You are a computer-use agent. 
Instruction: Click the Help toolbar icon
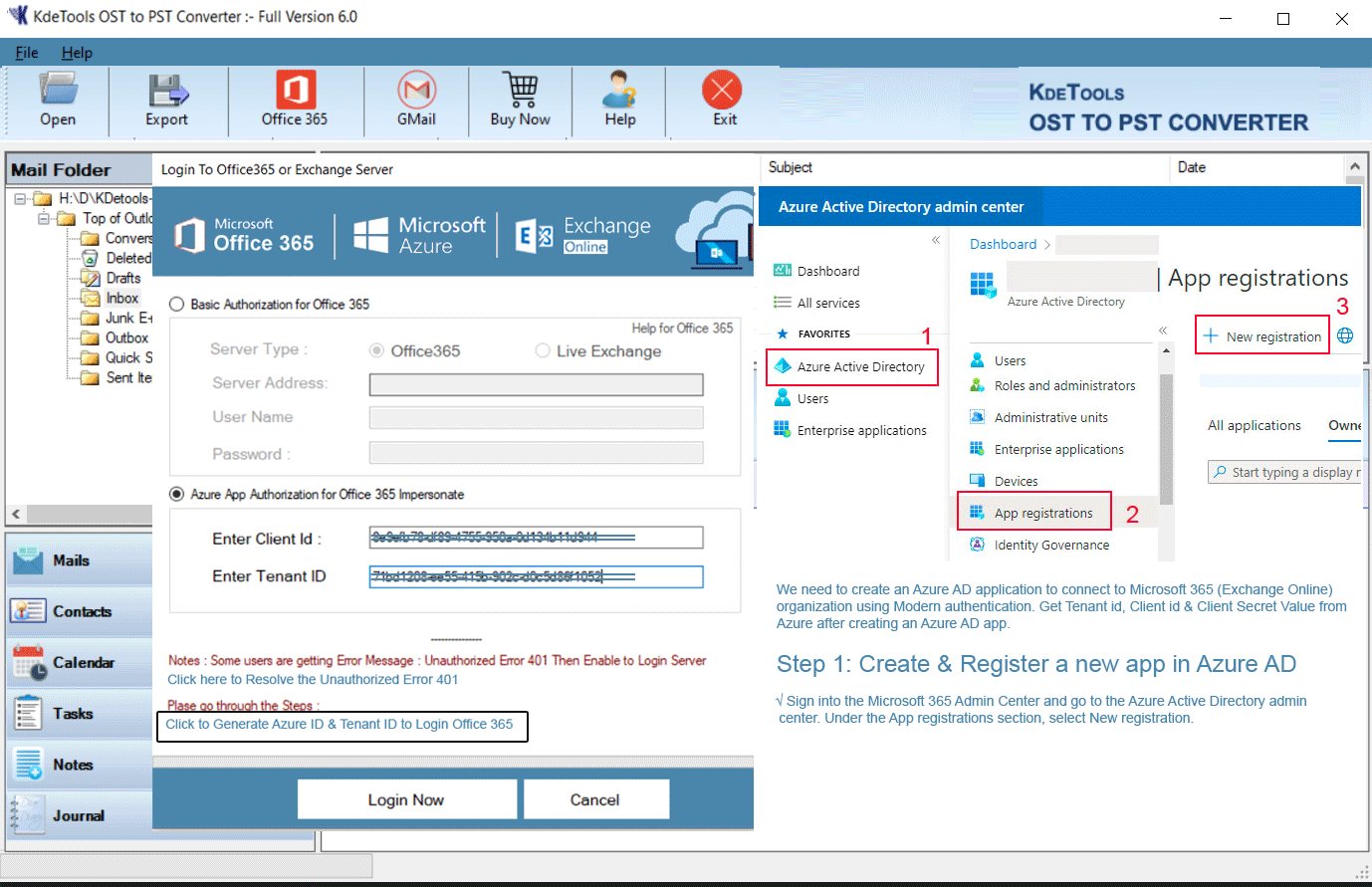click(x=619, y=90)
